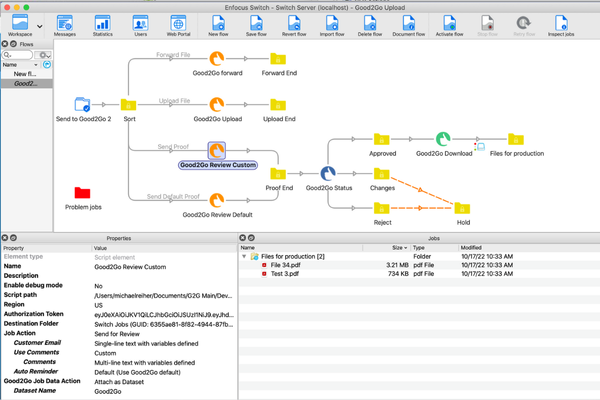Edit the Script path value
The image size is (600, 400).
tap(164, 296)
